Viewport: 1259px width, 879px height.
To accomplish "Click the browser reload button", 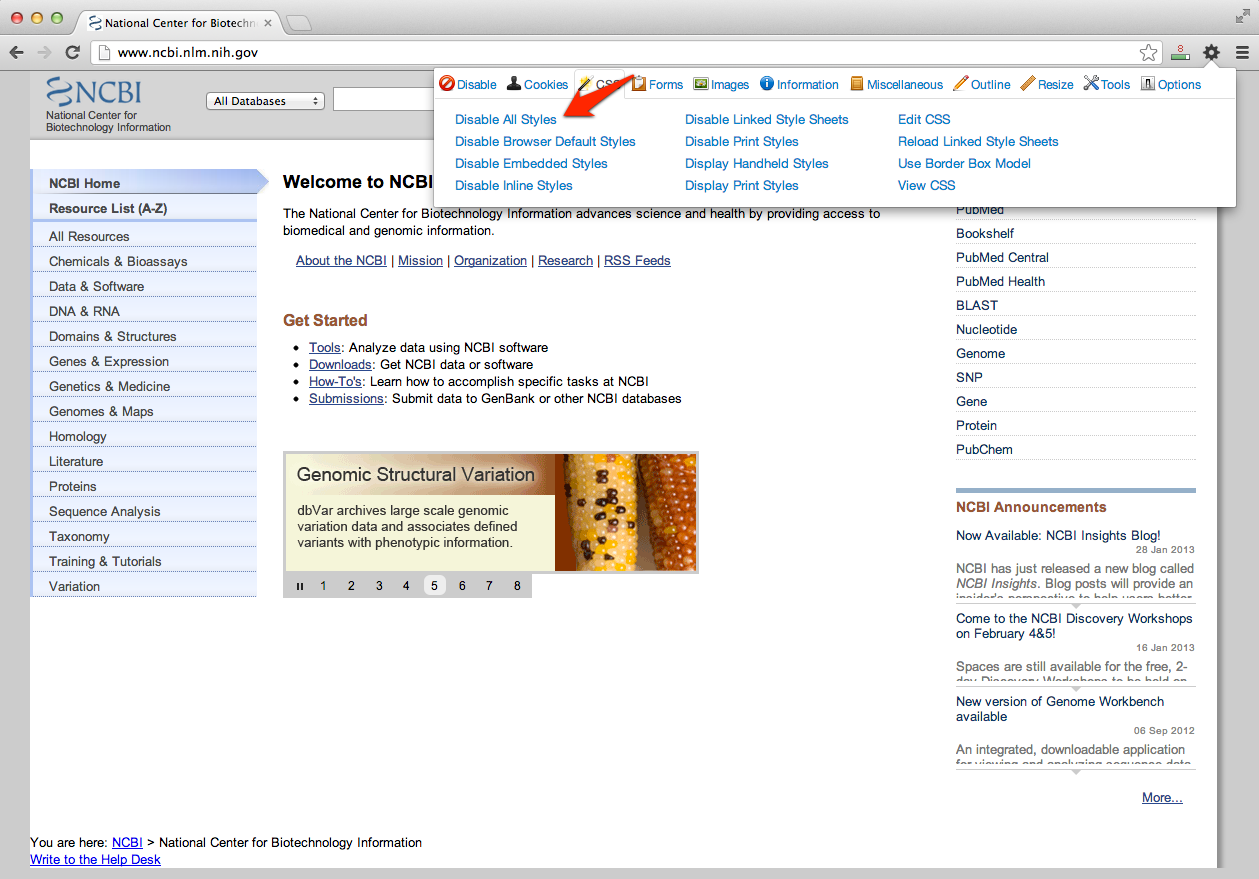I will click(x=72, y=53).
